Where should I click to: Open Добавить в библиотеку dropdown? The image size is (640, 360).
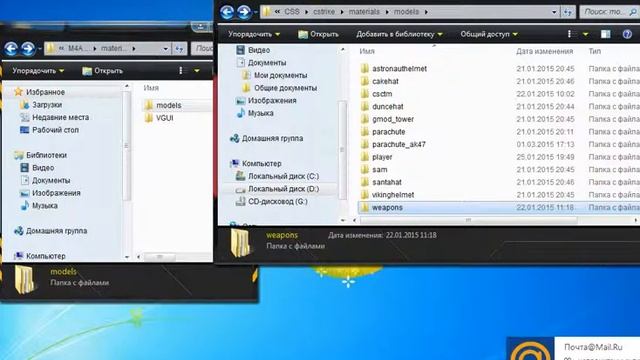[399, 34]
